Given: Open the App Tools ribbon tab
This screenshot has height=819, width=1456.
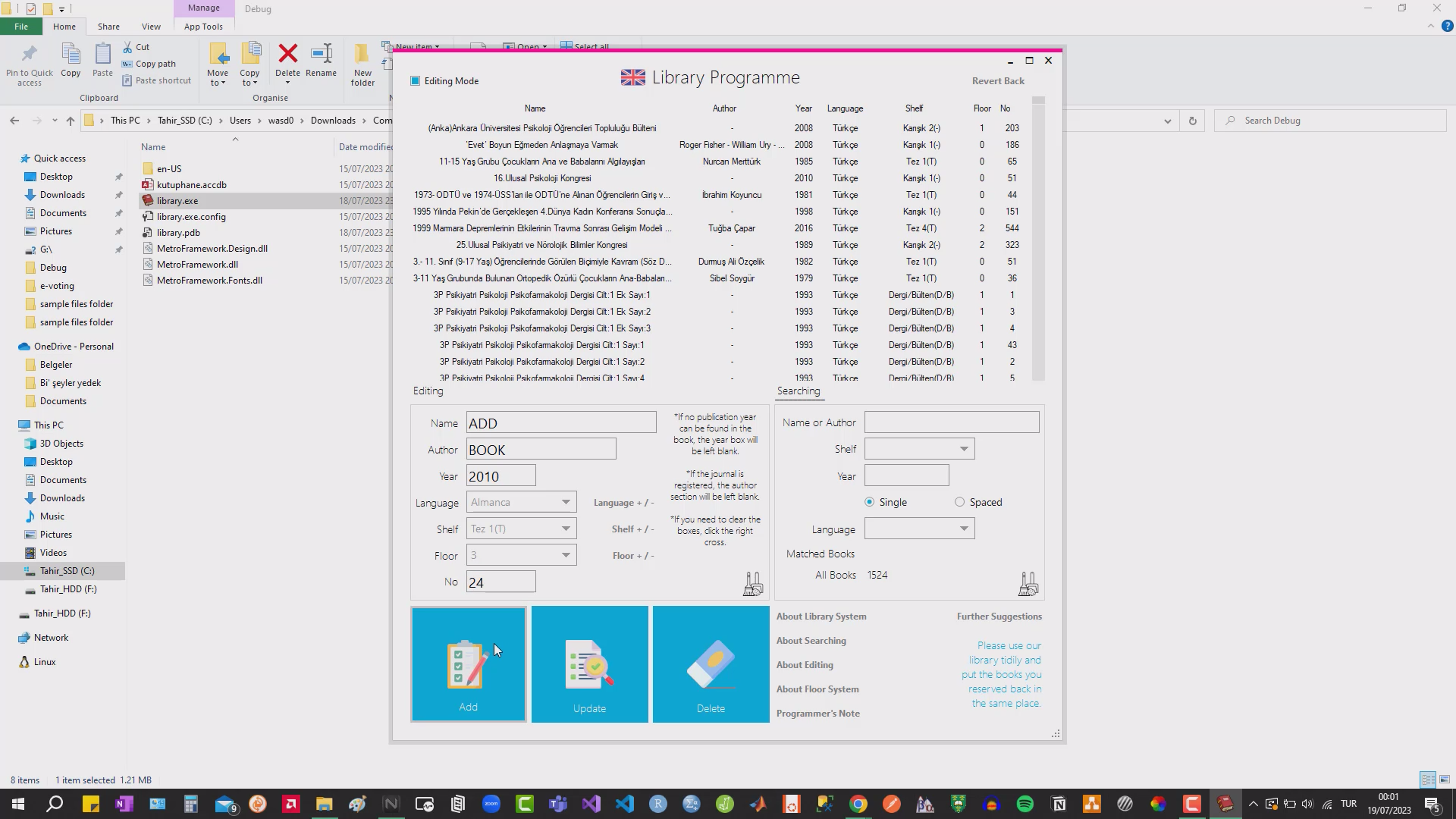Looking at the screenshot, I should click(x=203, y=27).
